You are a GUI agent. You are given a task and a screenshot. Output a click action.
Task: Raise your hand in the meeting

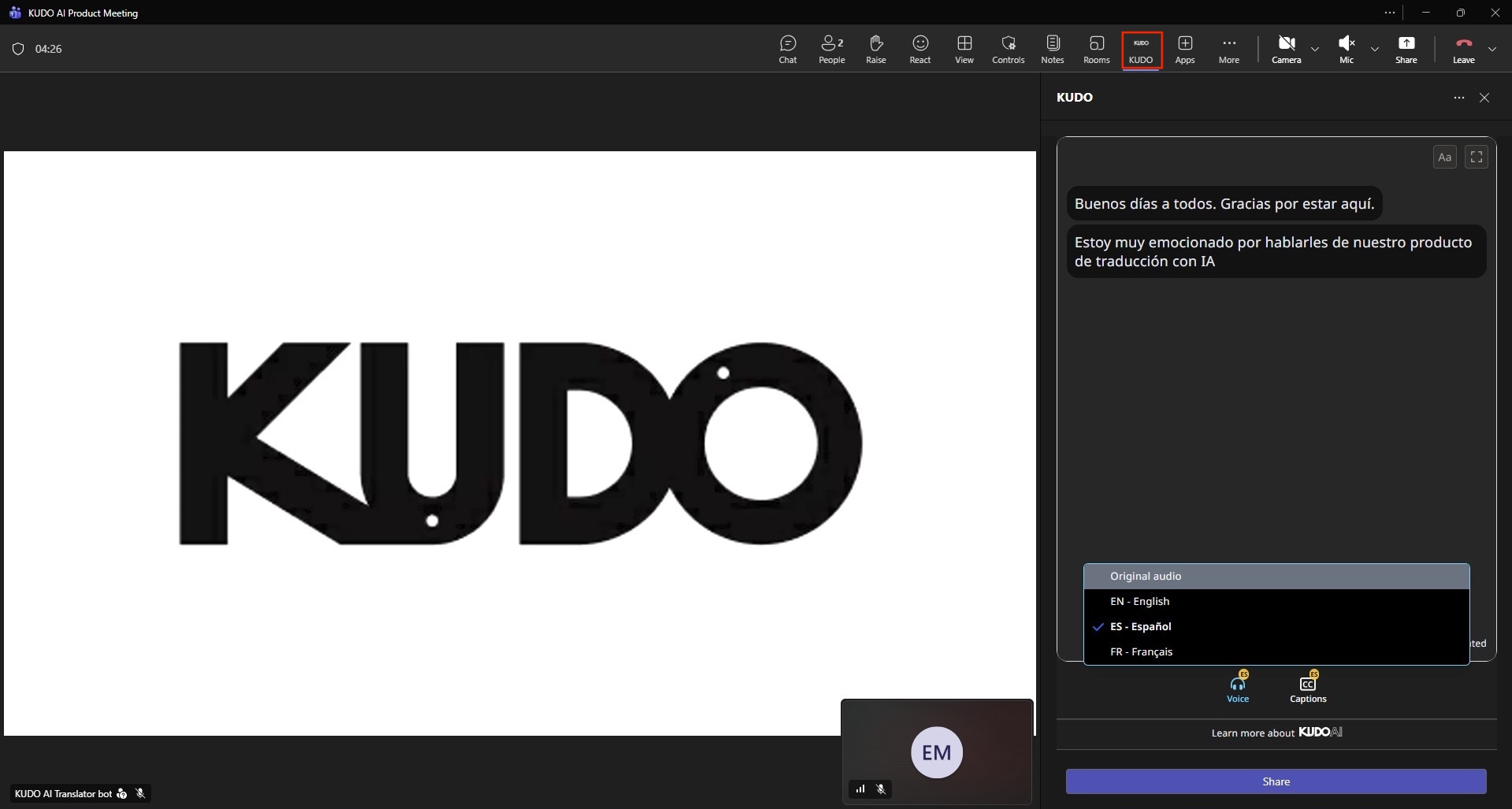[876, 49]
